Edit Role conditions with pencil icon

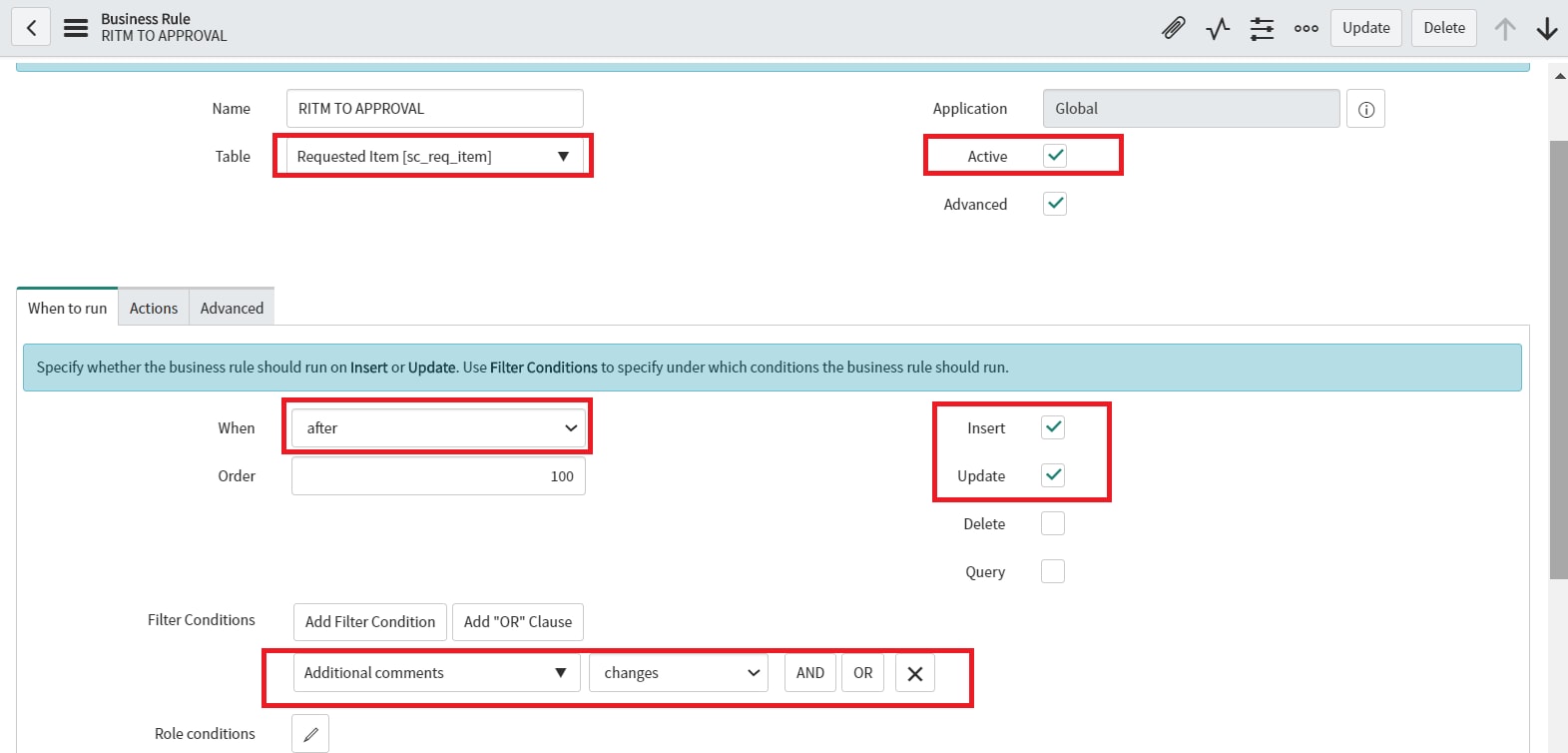click(310, 734)
